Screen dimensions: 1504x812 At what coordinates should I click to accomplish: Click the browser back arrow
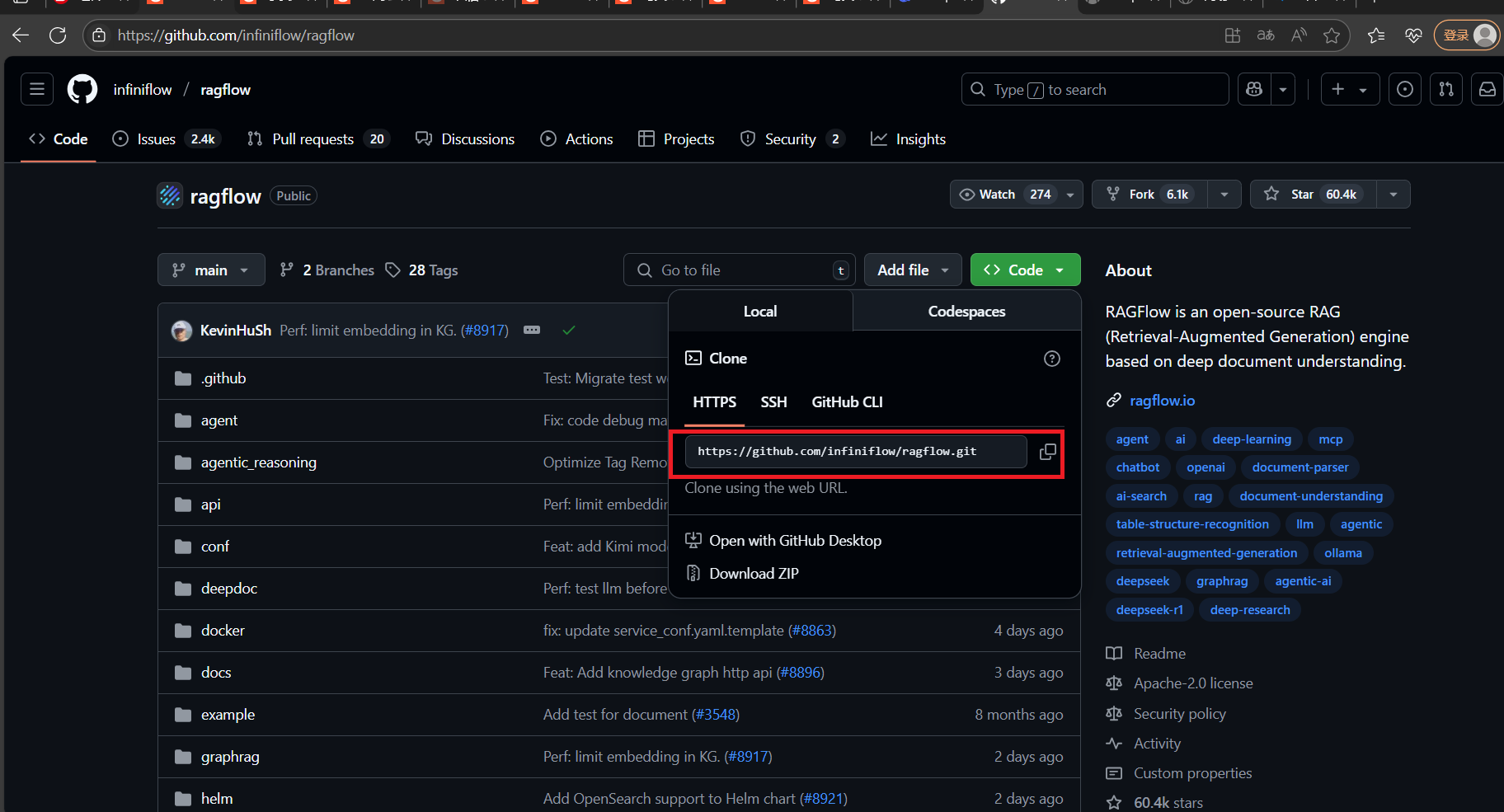pos(21,35)
